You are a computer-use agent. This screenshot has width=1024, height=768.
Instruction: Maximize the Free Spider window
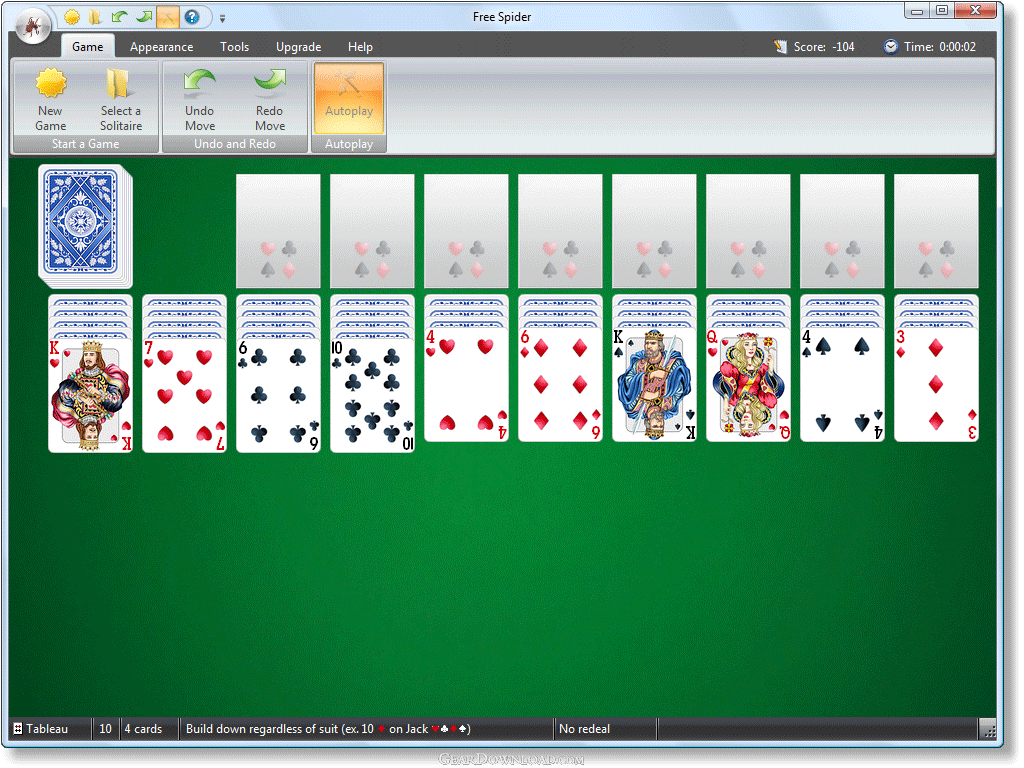coord(942,11)
